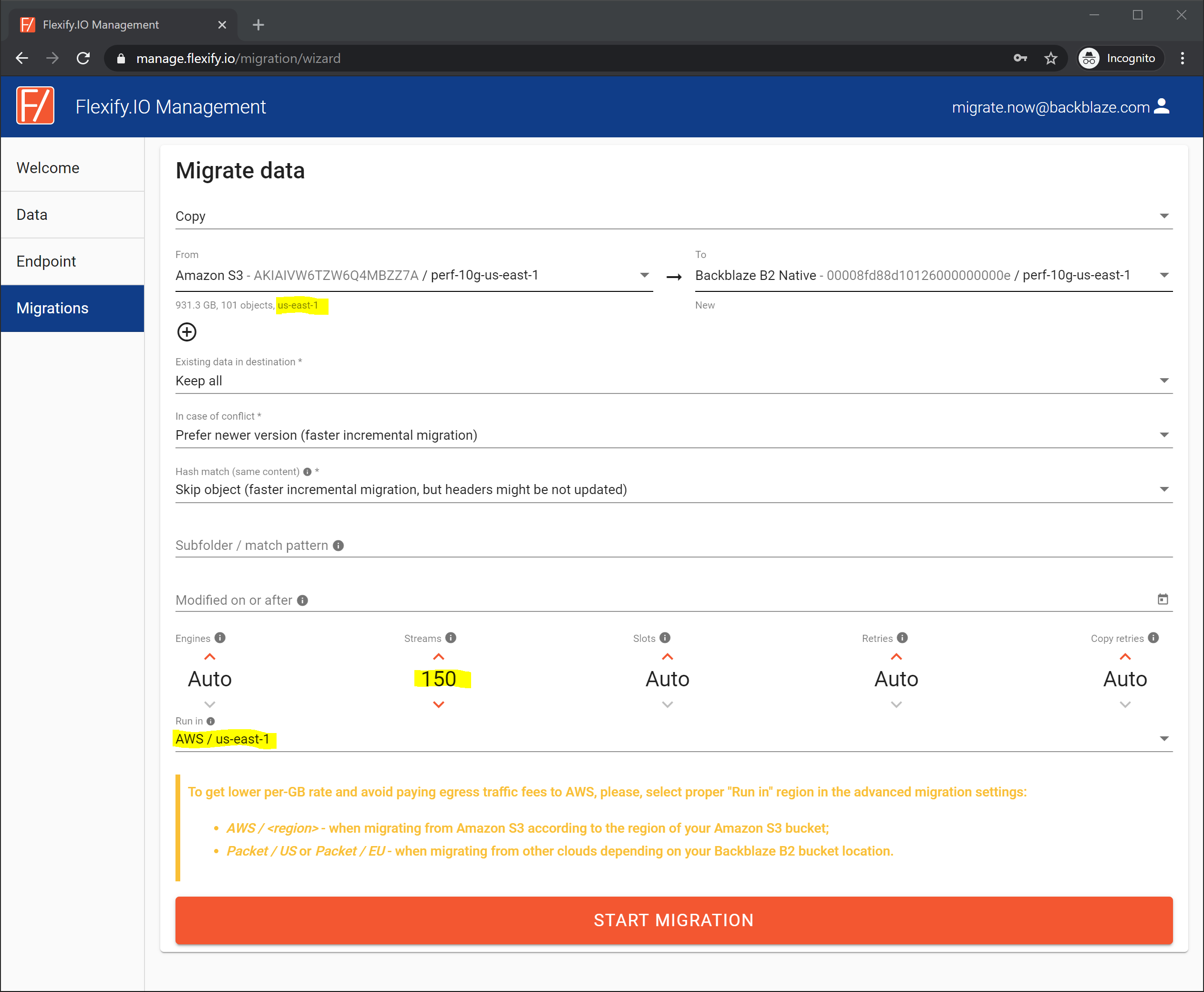The image size is (1204, 992).
Task: Show Slots info icon
Action: (x=665, y=638)
